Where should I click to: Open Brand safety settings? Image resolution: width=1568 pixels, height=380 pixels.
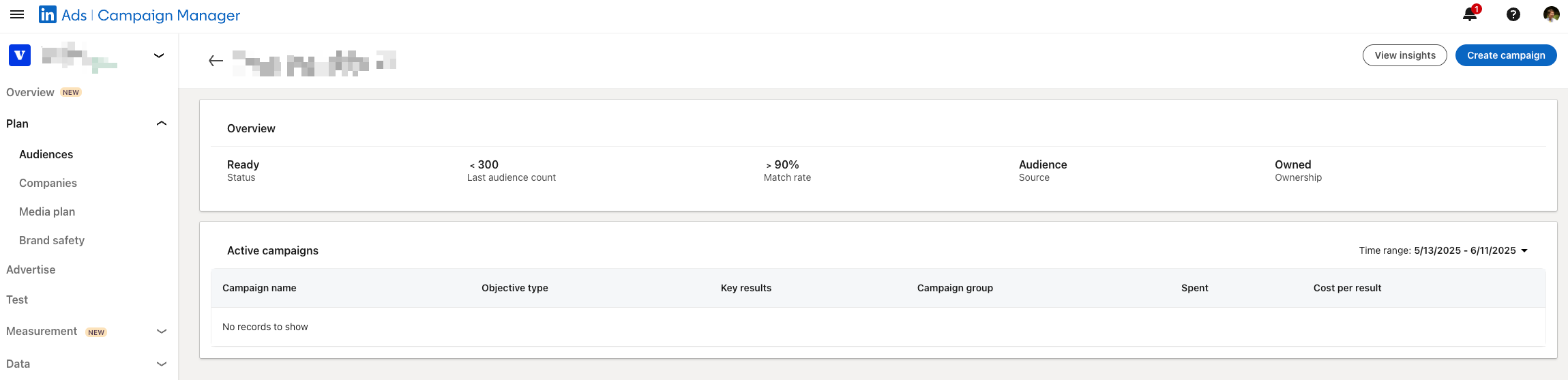(52, 240)
